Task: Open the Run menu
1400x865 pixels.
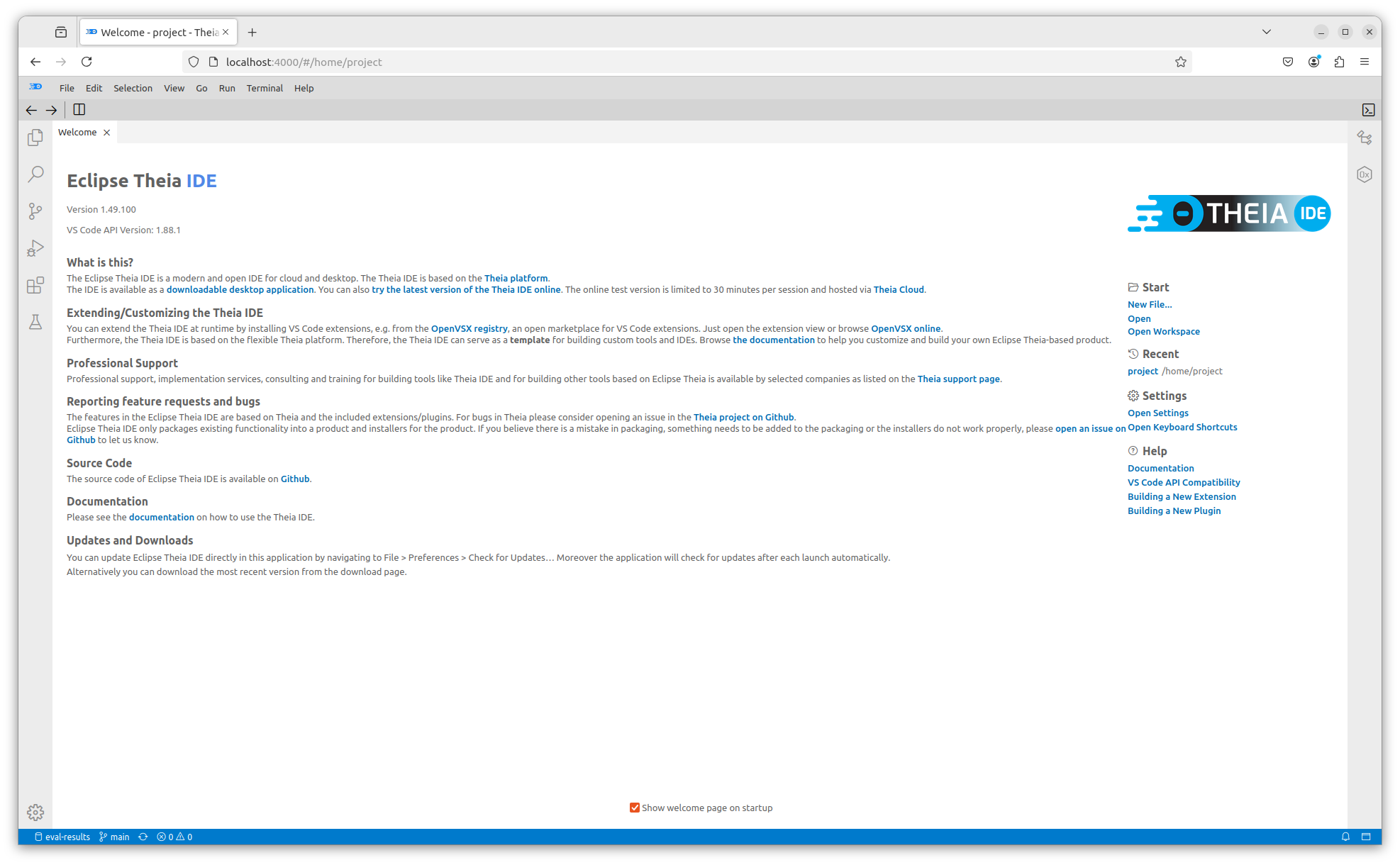Action: coord(227,88)
